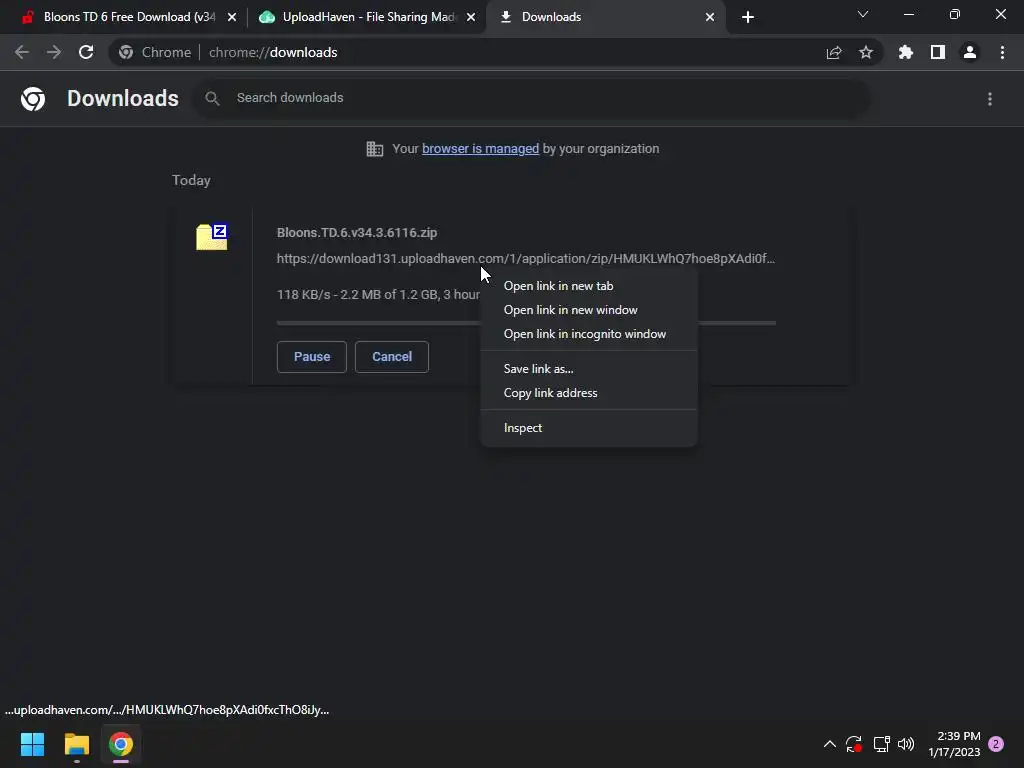
Task: Open File Explorer from the taskbar
Action: click(76, 744)
